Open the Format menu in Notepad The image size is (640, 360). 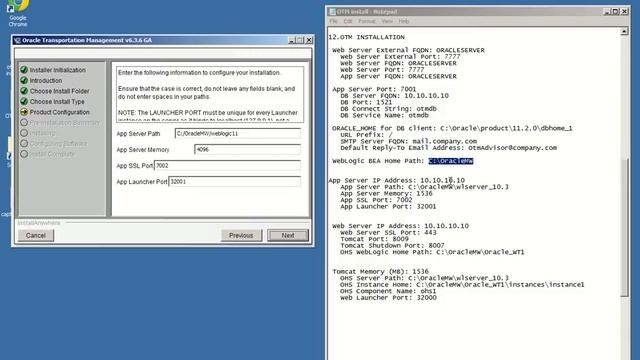[367, 21]
